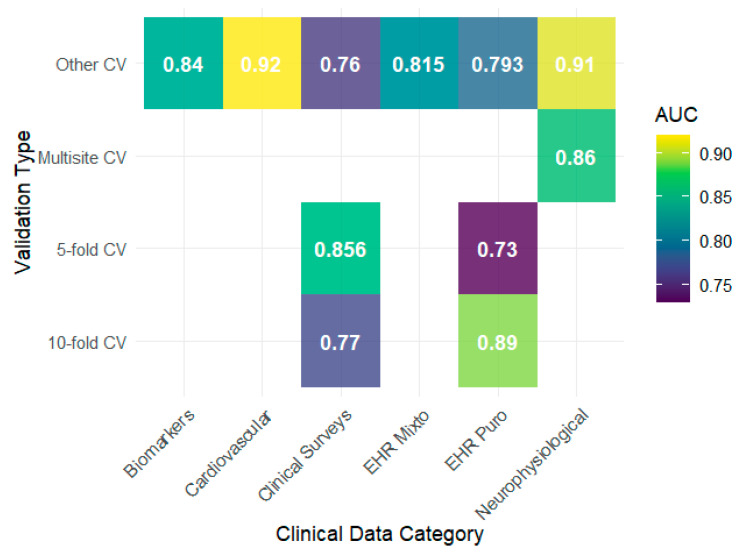
Task: Select the 0.856 five-fold CV cell
Action: [x=340, y=248]
